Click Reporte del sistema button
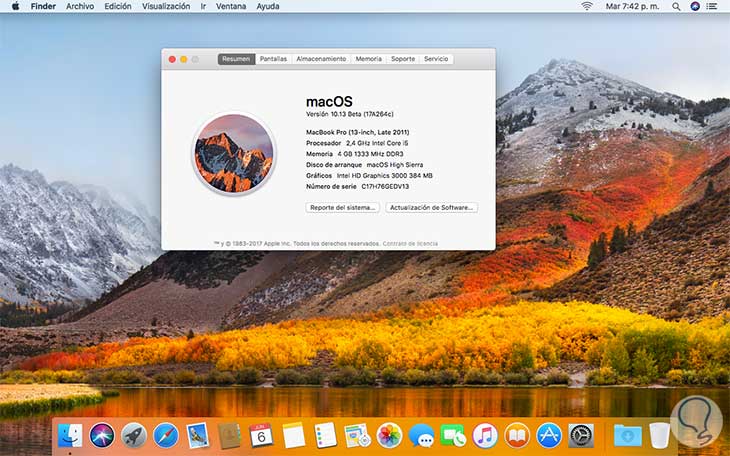 (x=343, y=207)
